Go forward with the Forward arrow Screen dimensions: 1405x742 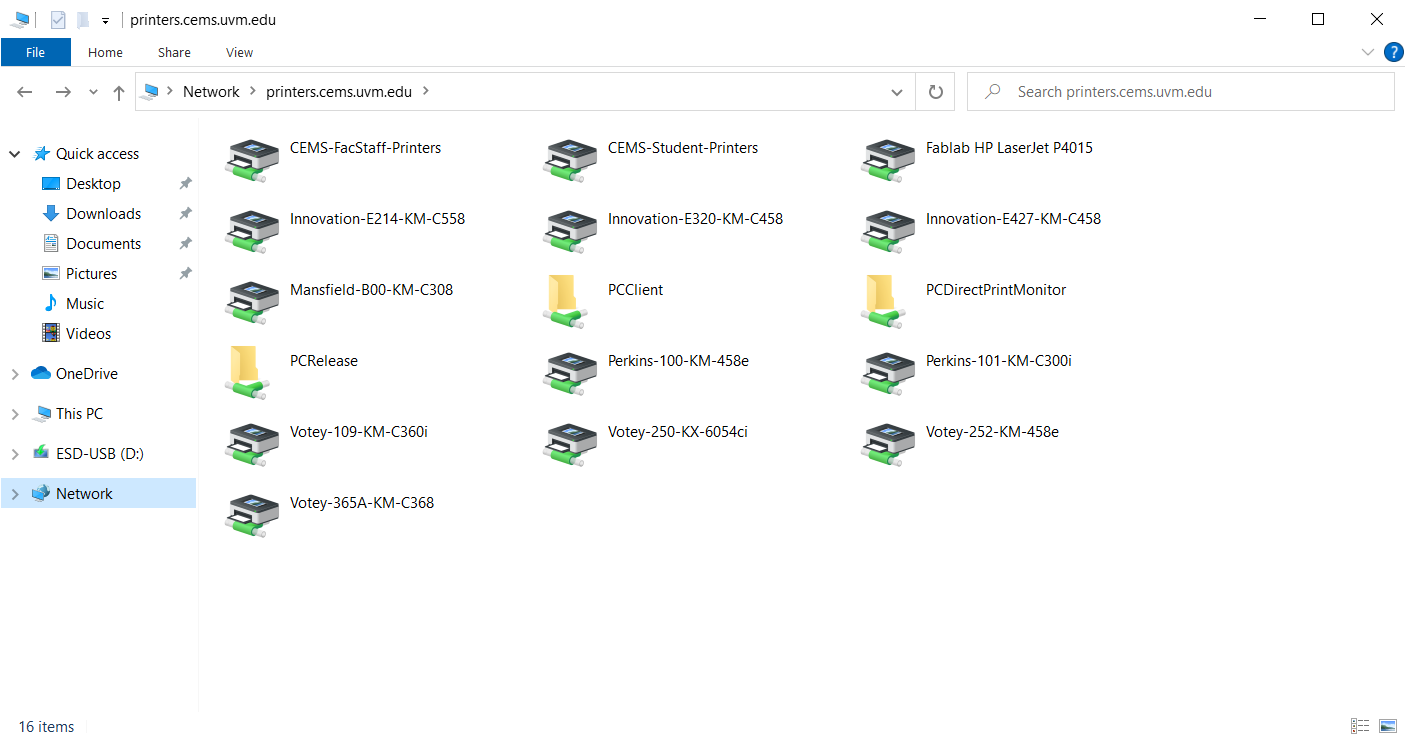tap(63, 92)
